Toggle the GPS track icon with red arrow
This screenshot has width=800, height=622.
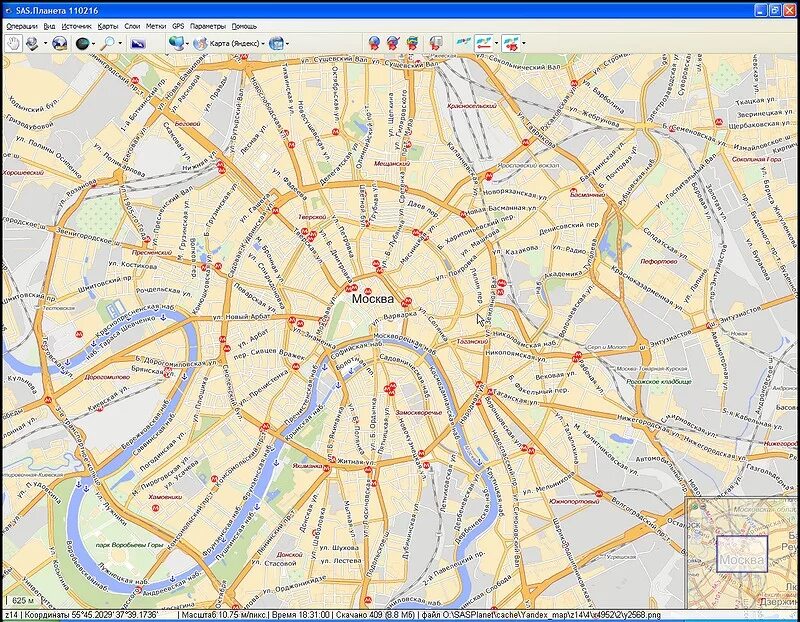tap(484, 43)
